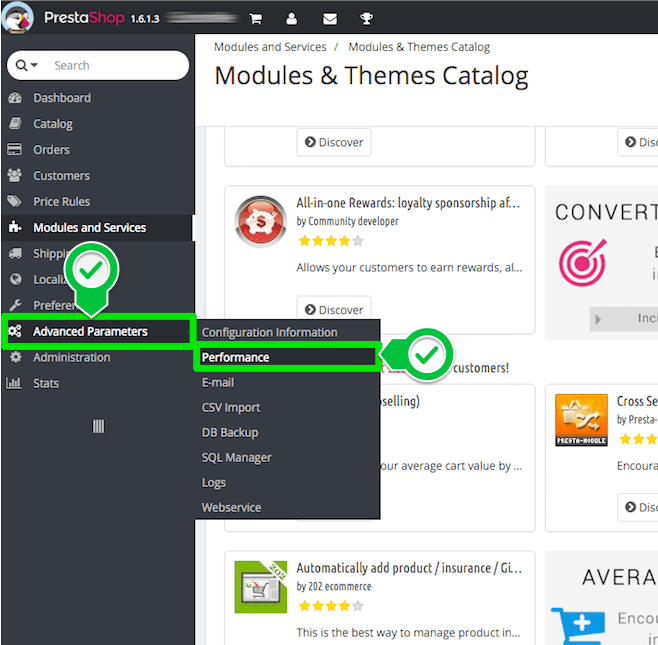This screenshot has width=658, height=645.
Task: Open Price Rules from the sidebar
Action: point(62,202)
